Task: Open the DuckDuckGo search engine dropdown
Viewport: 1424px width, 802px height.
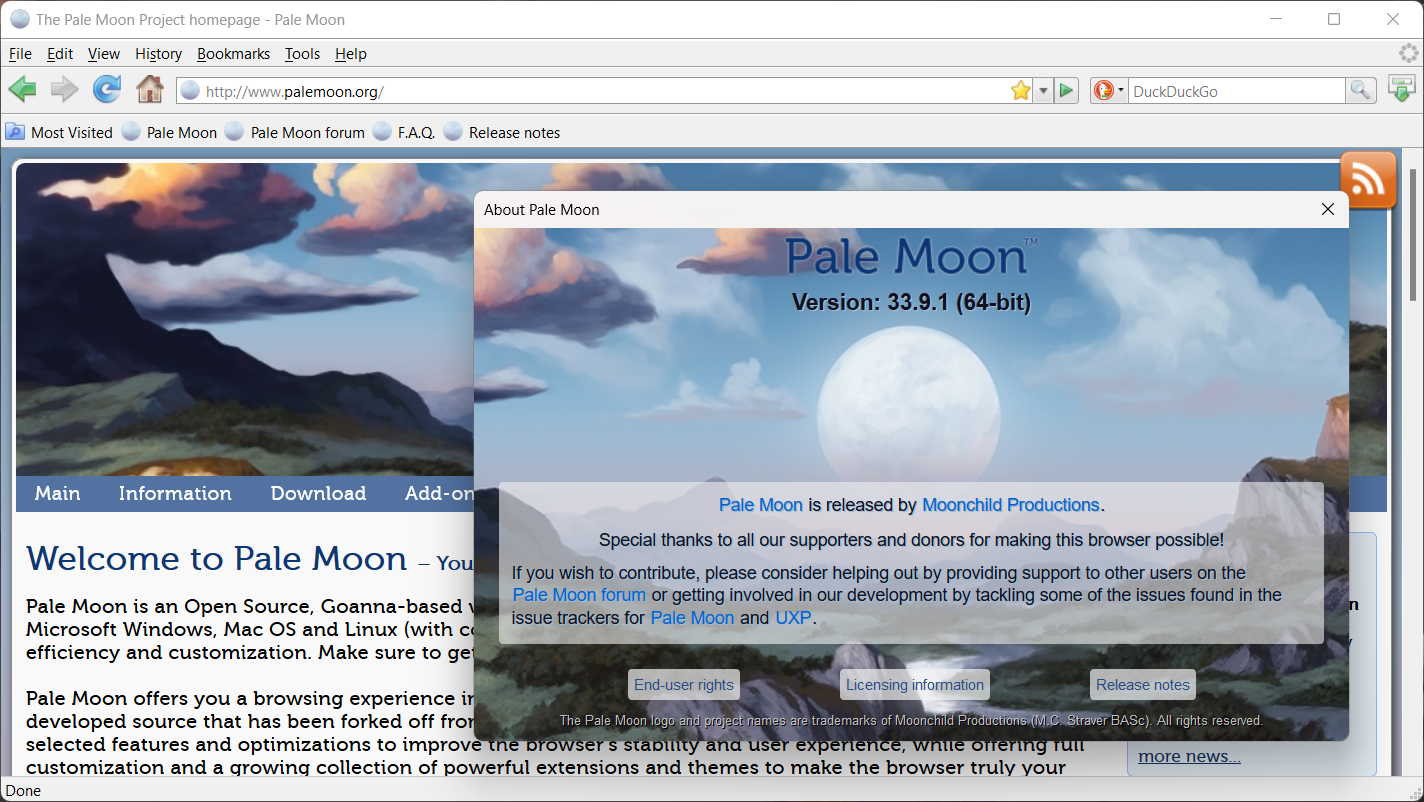Action: click(x=1108, y=91)
